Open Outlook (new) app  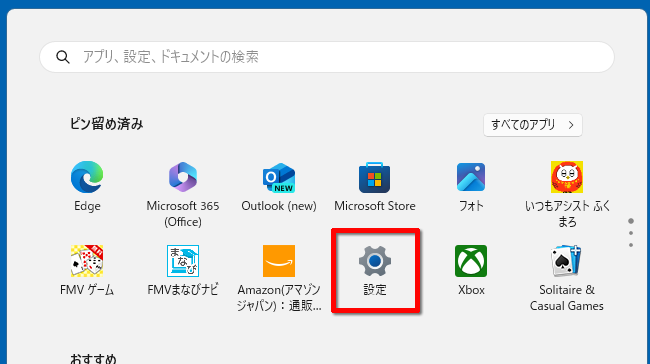[279, 187]
